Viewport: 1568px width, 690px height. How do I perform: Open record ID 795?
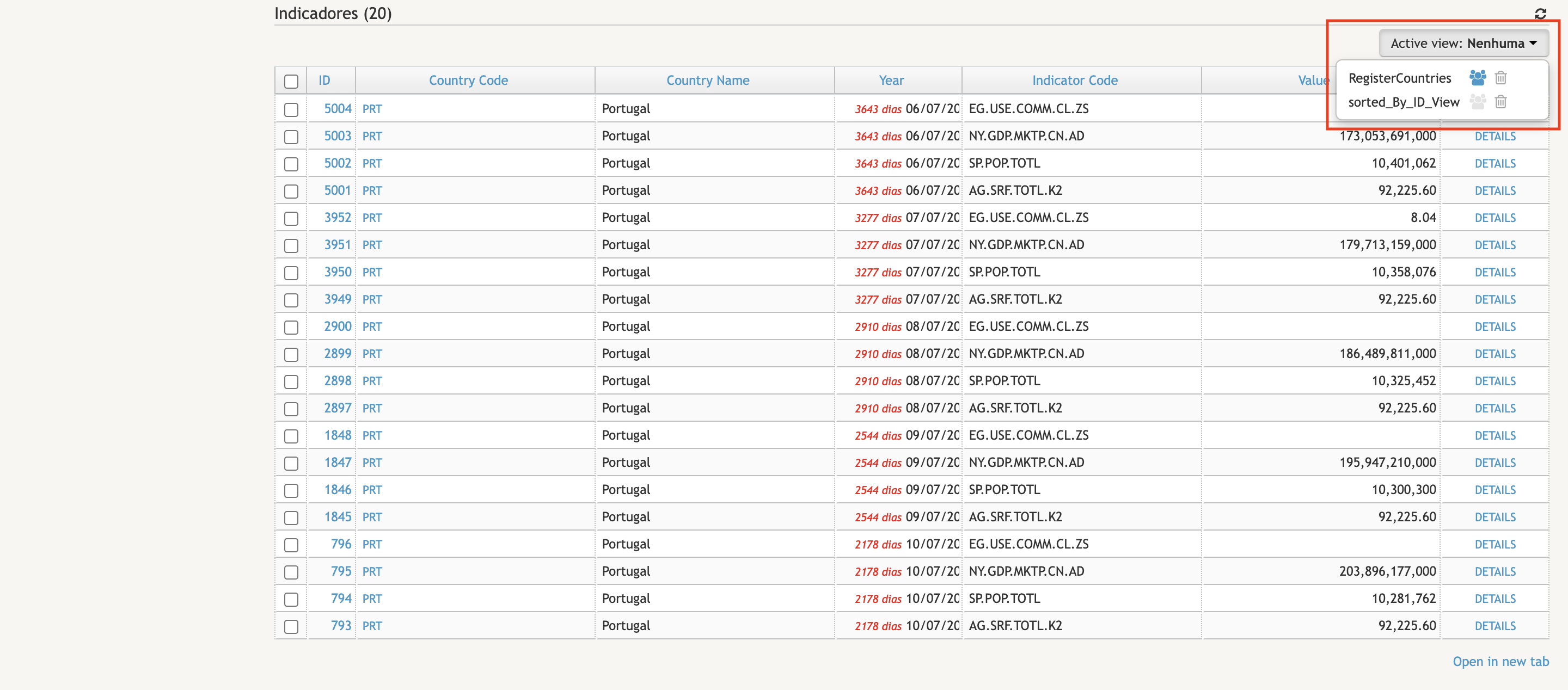coord(341,571)
